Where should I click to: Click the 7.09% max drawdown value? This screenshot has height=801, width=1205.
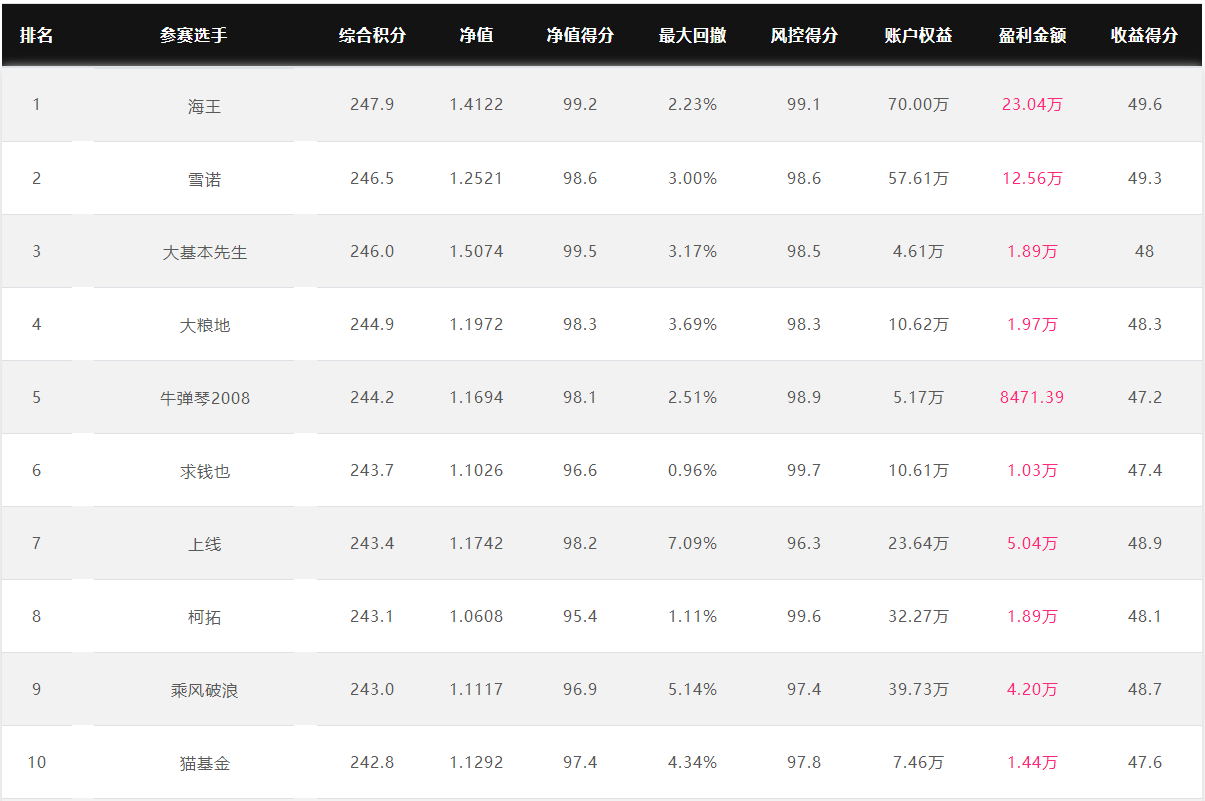692,543
